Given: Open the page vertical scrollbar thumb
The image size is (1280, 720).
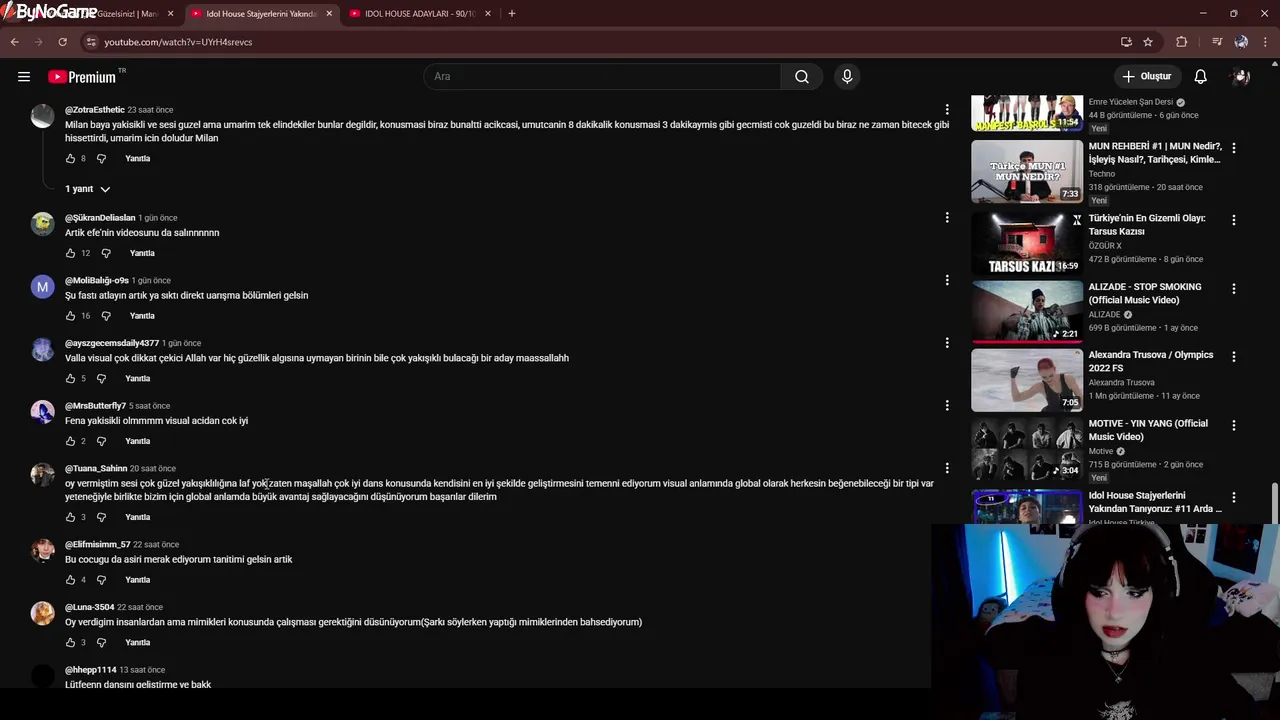Looking at the screenshot, I should click(x=1275, y=504).
